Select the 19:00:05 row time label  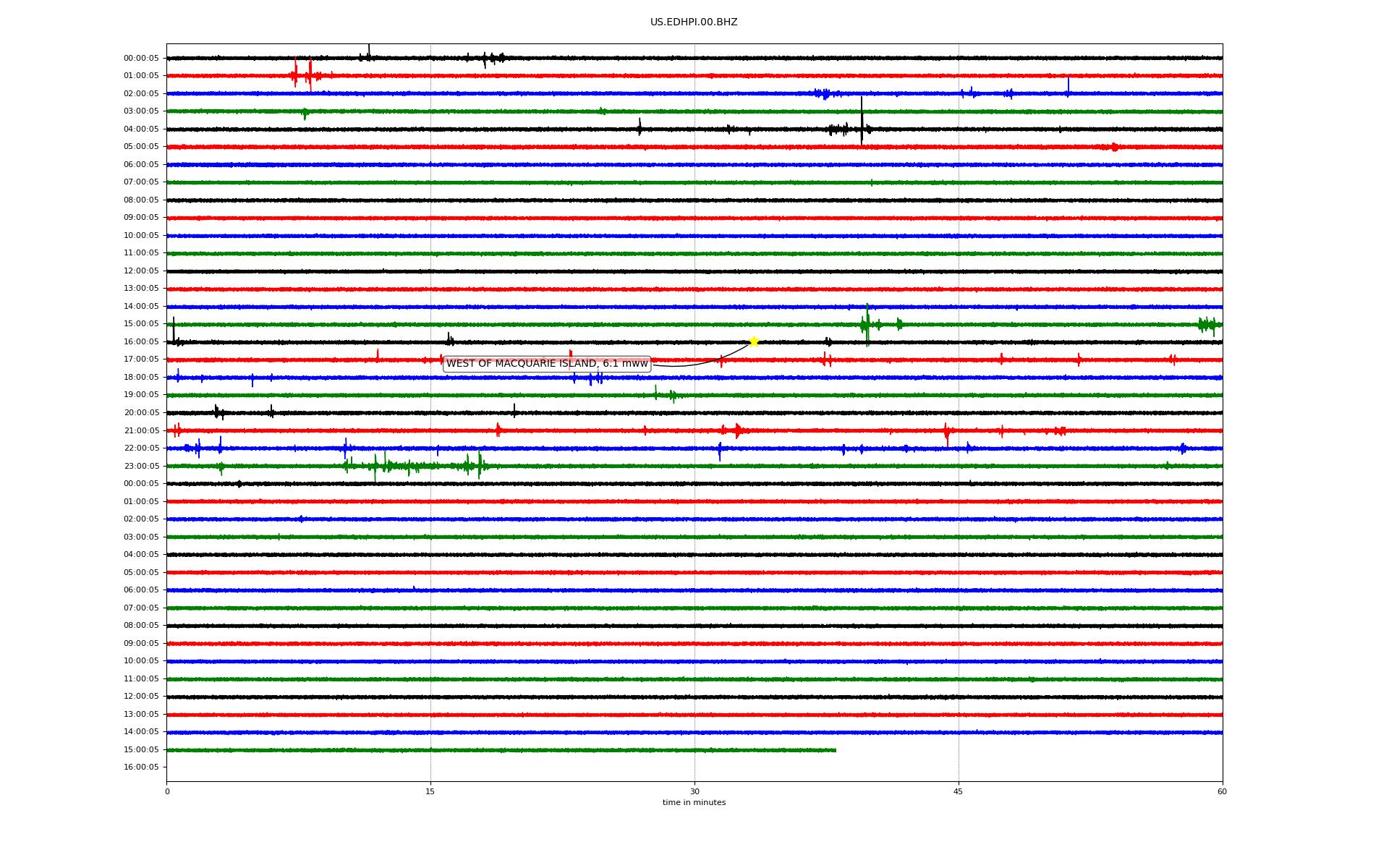141,395
